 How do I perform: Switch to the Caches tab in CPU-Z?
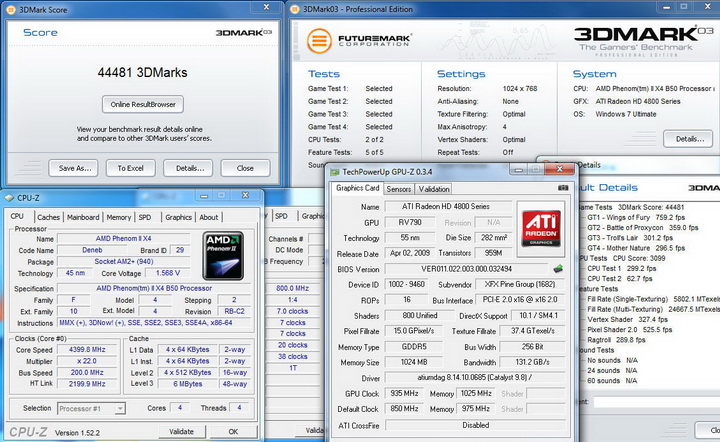[x=48, y=217]
